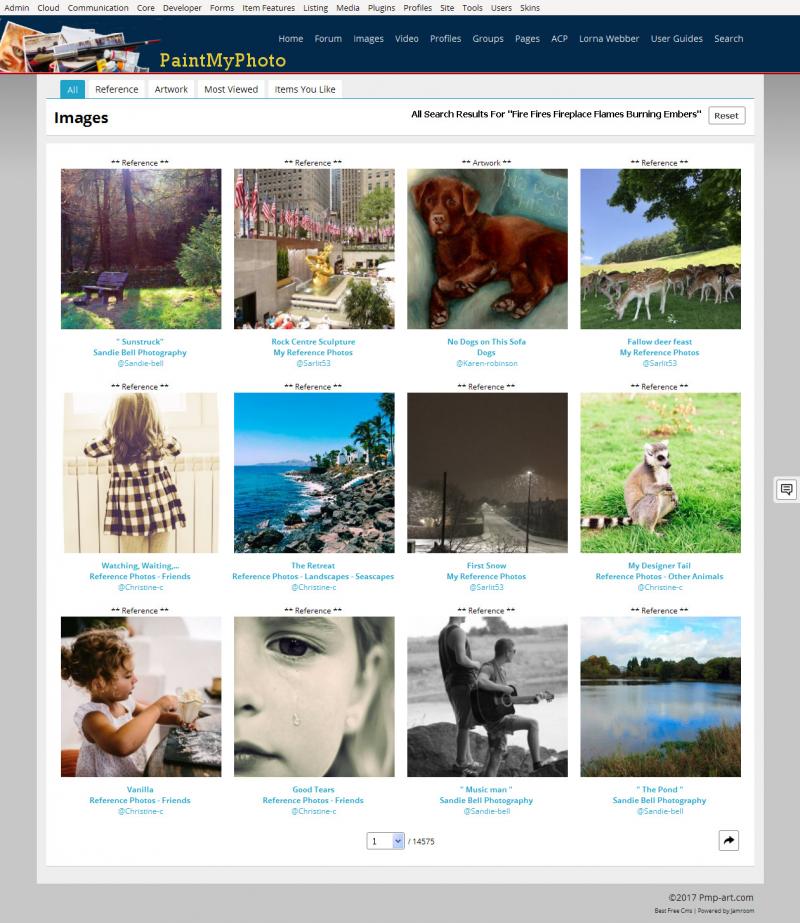This screenshot has width=800, height=923.
Task: Open Images in the navigation bar
Action: pyautogui.click(x=369, y=38)
